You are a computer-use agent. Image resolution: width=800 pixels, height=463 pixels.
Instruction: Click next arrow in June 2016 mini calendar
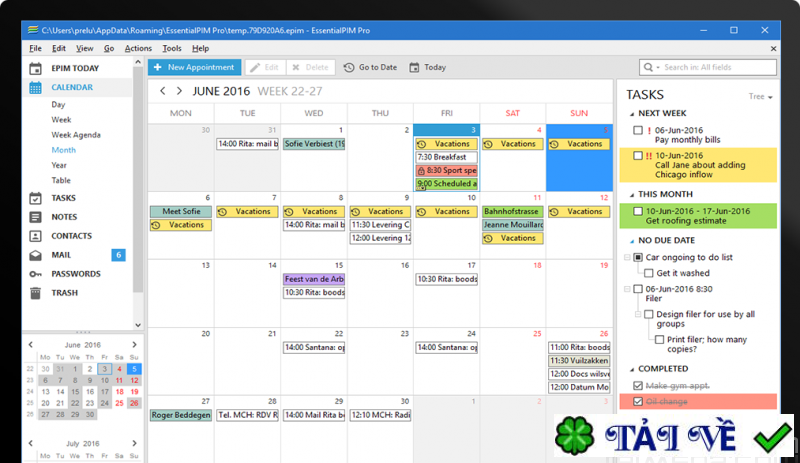click(135, 345)
